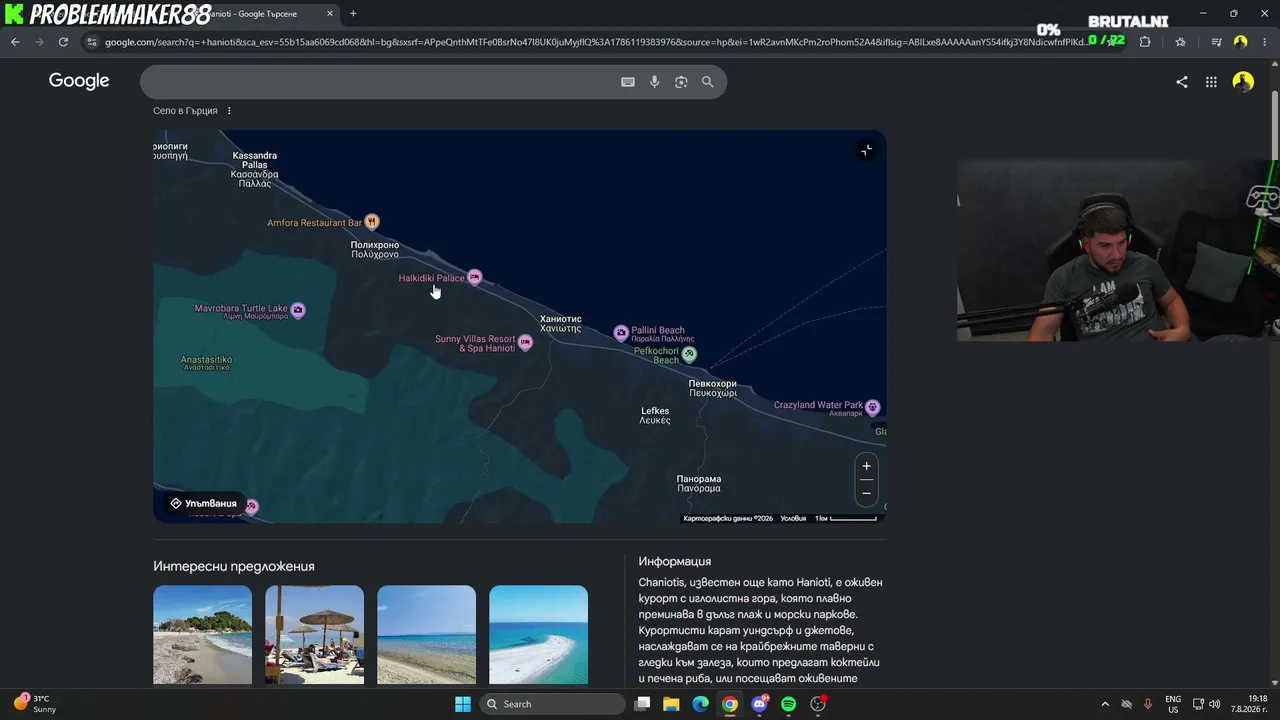Click the Google logo

[x=79, y=81]
